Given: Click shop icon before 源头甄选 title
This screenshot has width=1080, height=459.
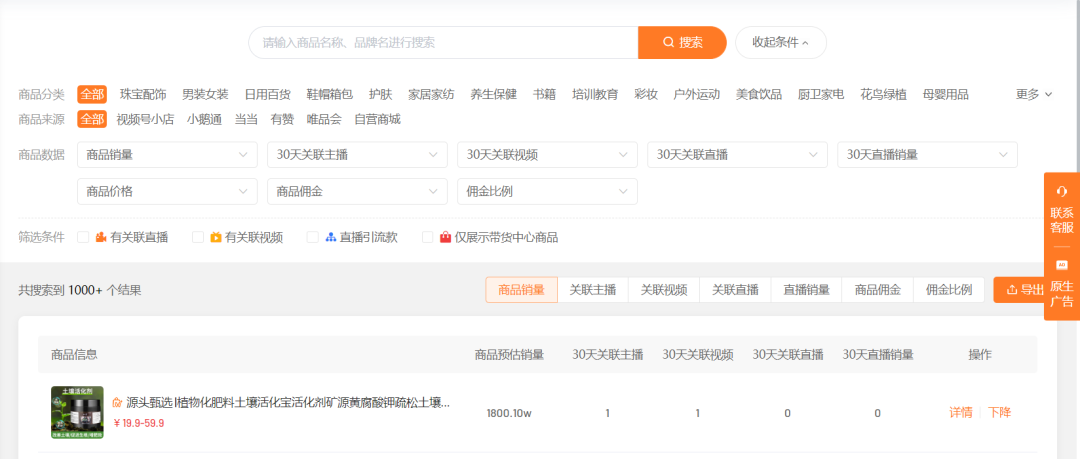Looking at the screenshot, I should tap(117, 402).
